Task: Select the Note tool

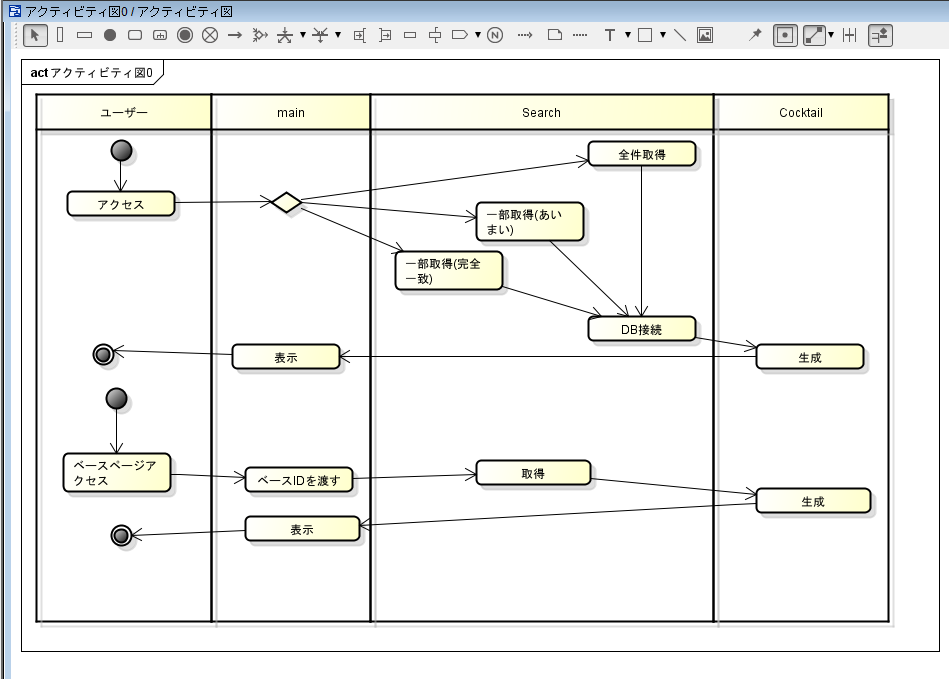Action: [x=555, y=35]
